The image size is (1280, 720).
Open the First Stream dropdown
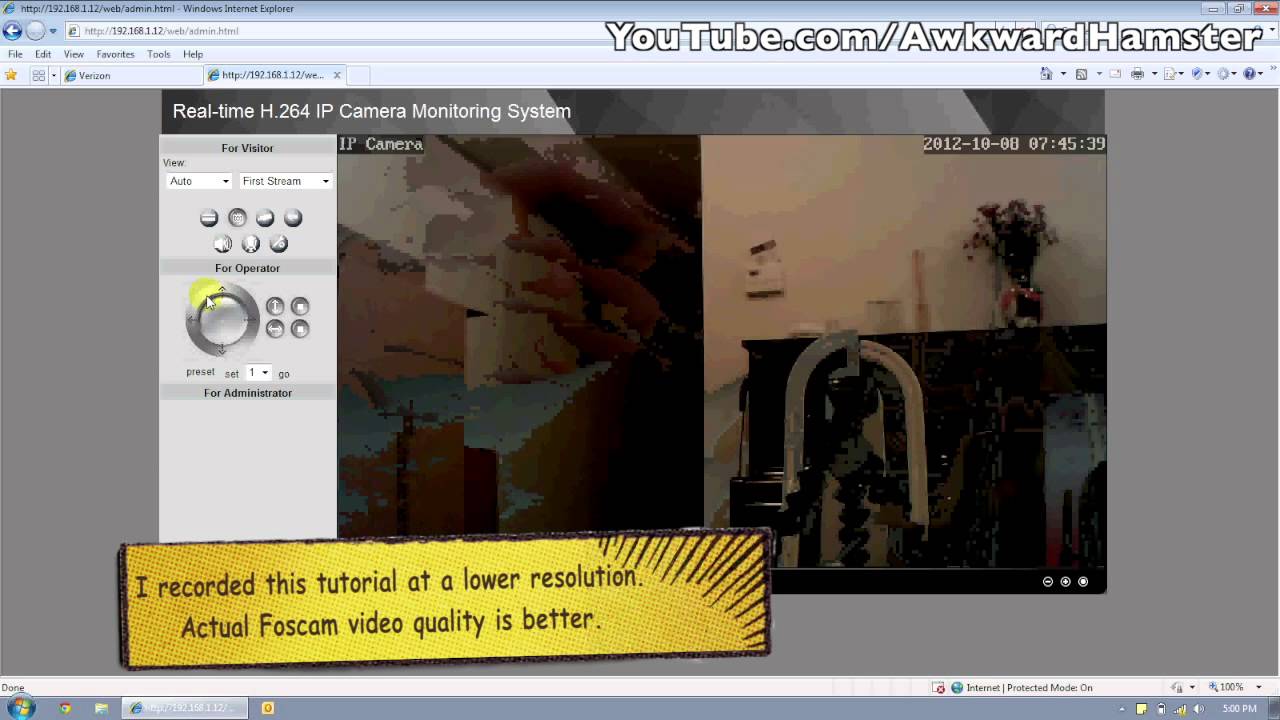[285, 181]
